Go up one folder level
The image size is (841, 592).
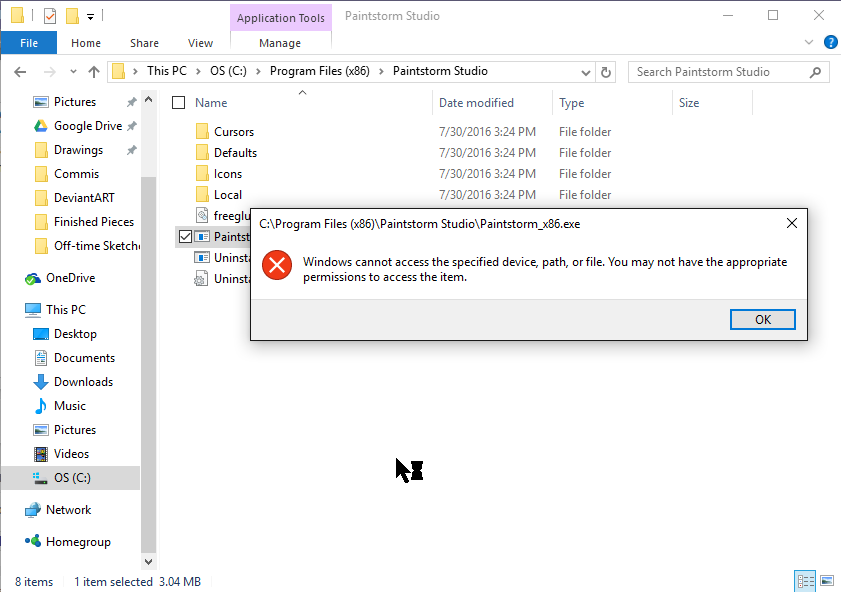tap(94, 72)
